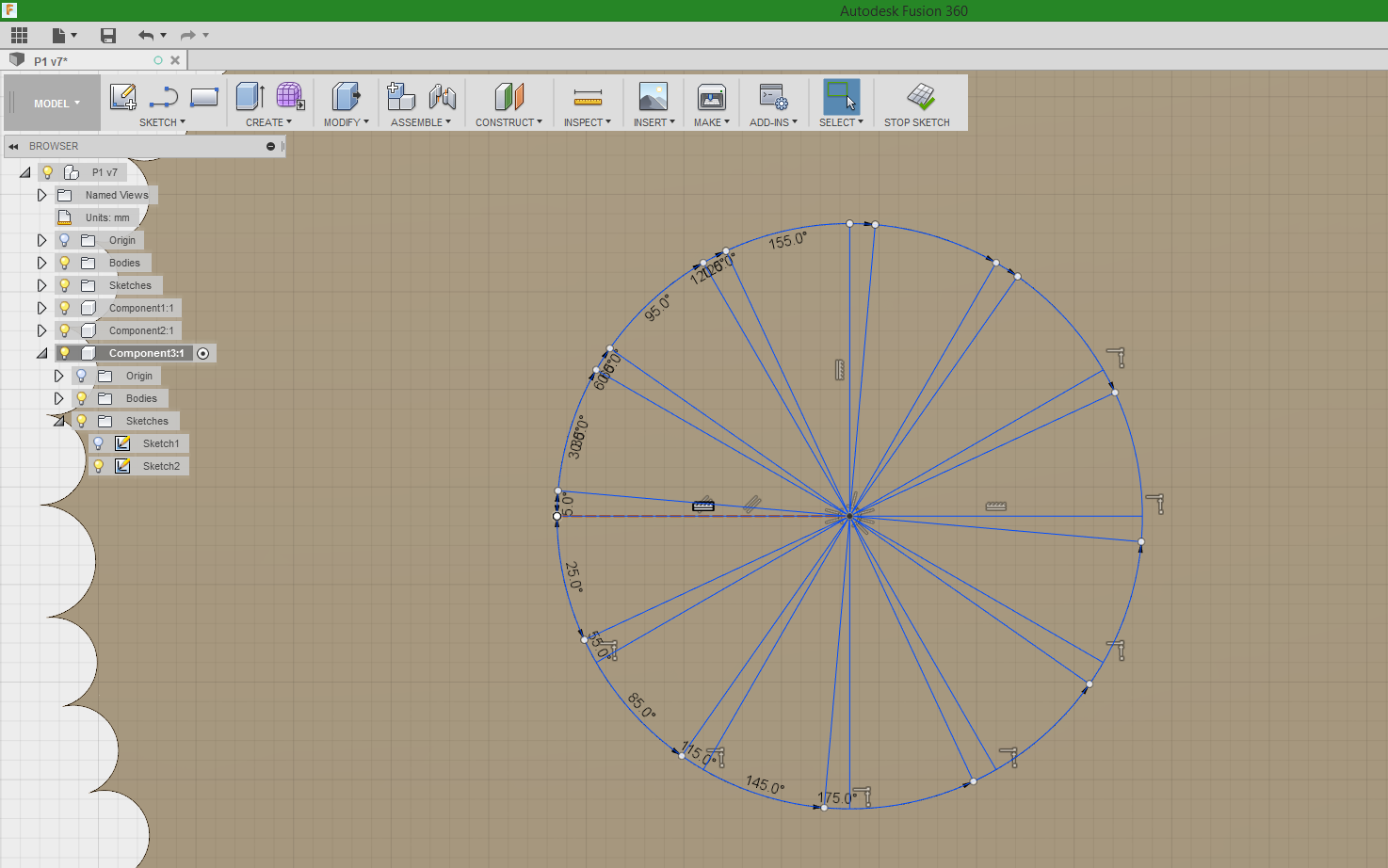Select the Rectangle sketch tool
Viewport: 1388px width, 868px height.
(x=204, y=97)
